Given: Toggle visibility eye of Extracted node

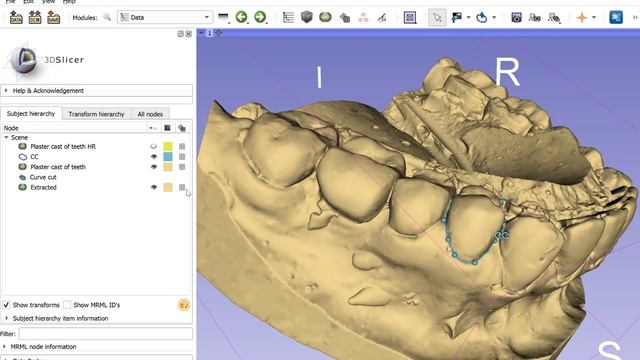Looking at the screenshot, I should click(x=153, y=187).
